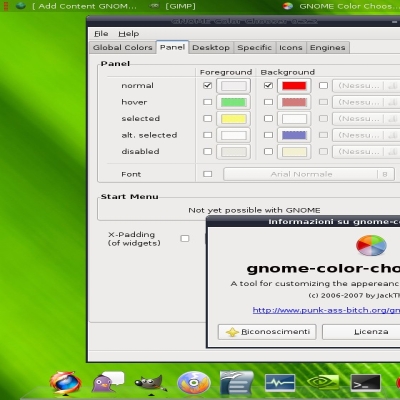Pick the disabled foreground swatch
Viewport: 400px width, 400px height.
click(233, 152)
